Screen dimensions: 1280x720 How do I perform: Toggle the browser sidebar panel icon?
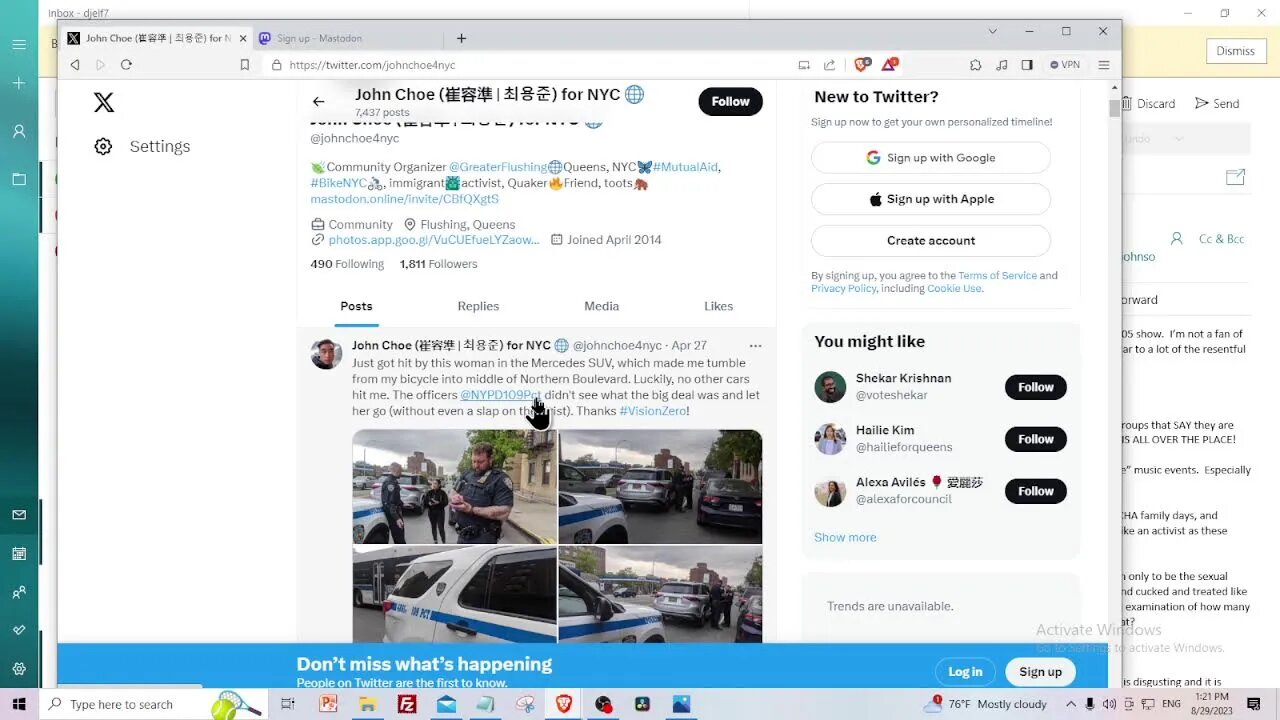[x=1027, y=65]
